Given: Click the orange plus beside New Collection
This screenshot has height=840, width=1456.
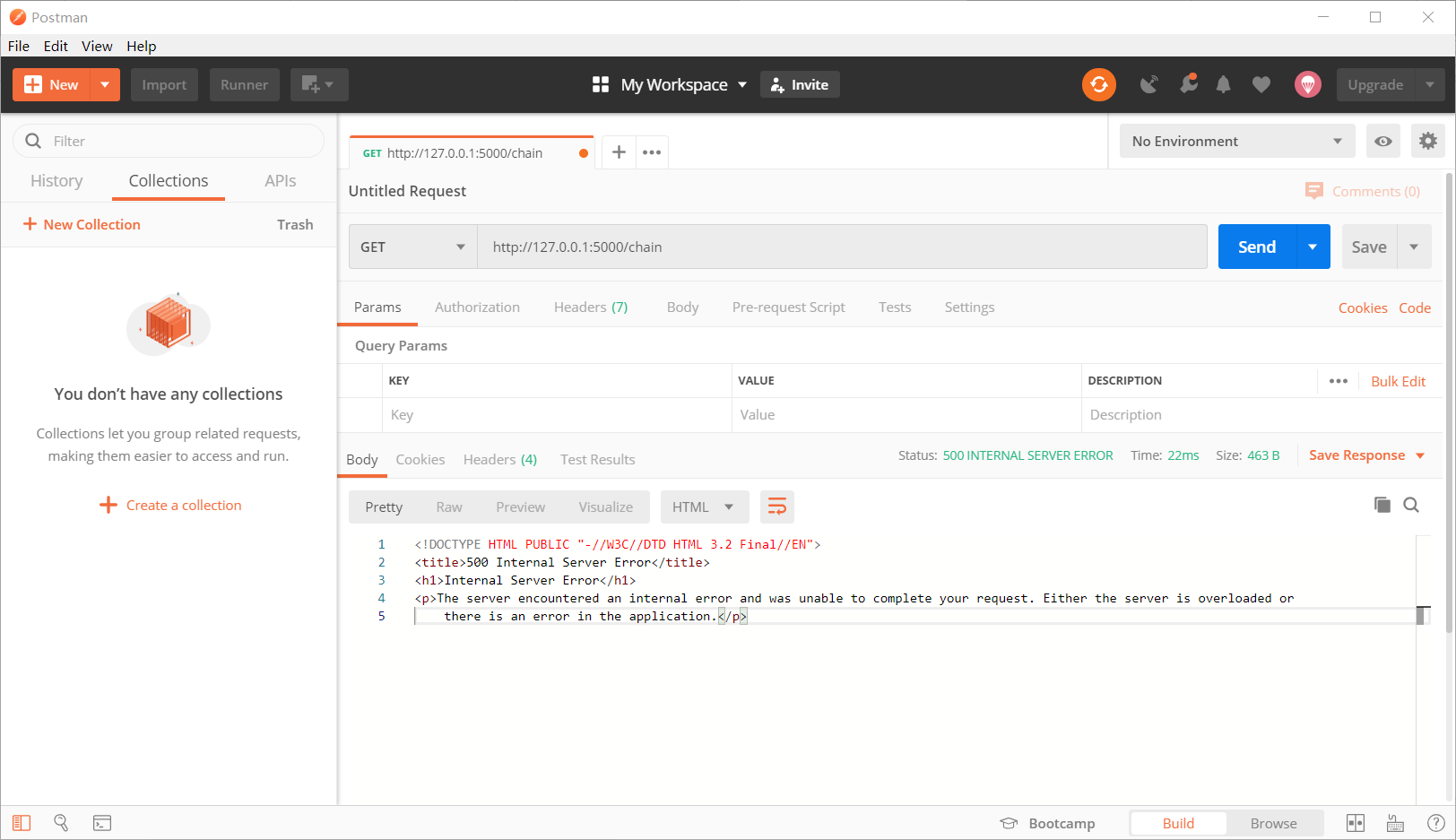Looking at the screenshot, I should pos(30,224).
